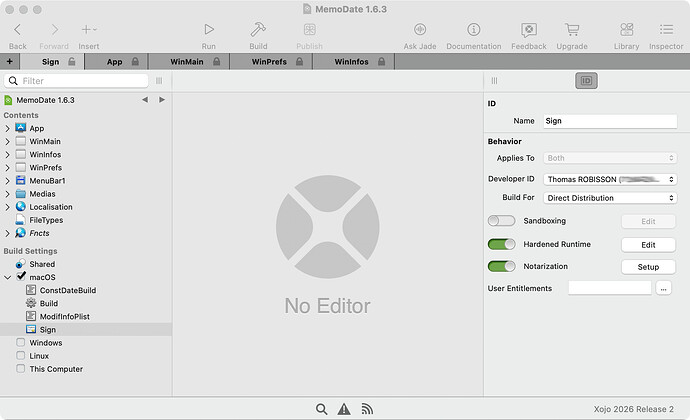This screenshot has height=420, width=690.
Task: Enable the Sandboxing switch
Action: [501, 221]
